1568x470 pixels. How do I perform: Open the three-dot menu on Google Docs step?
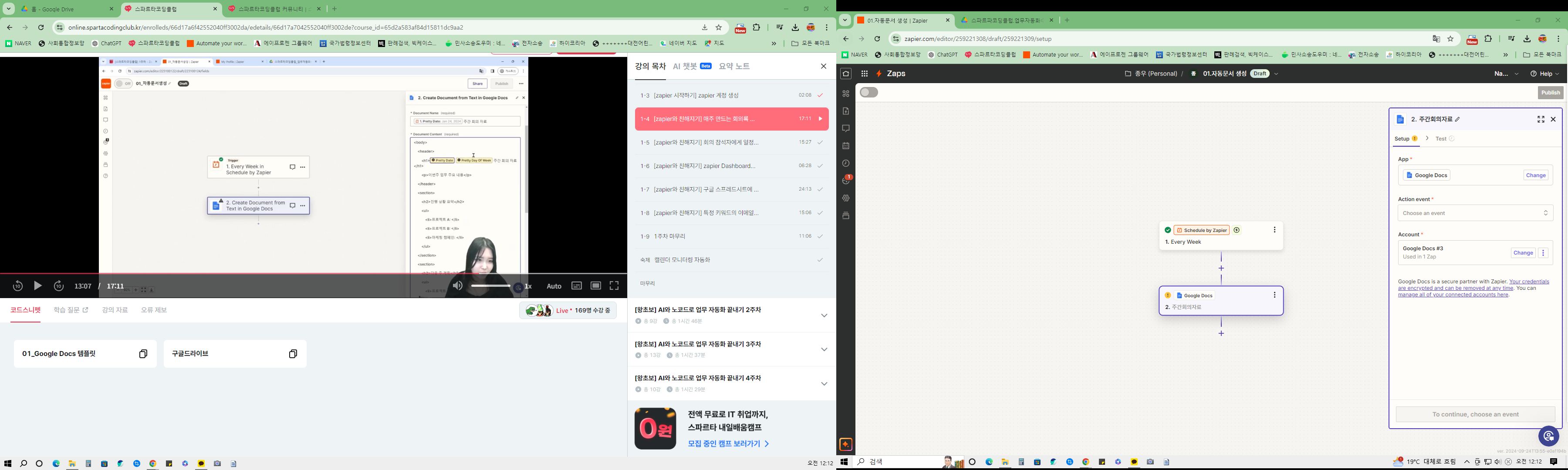(x=1274, y=295)
